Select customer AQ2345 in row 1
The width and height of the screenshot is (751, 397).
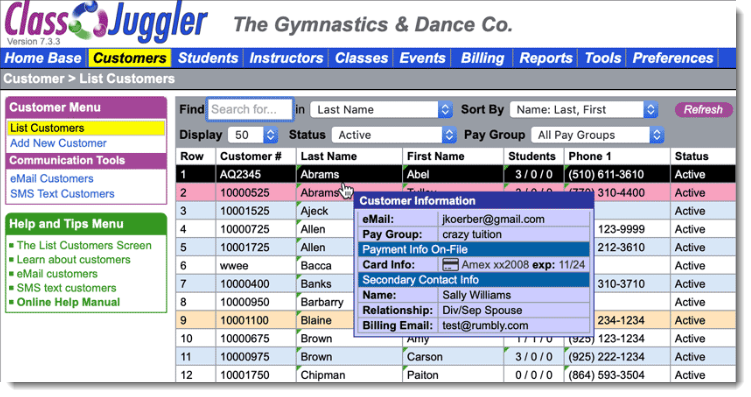point(240,174)
